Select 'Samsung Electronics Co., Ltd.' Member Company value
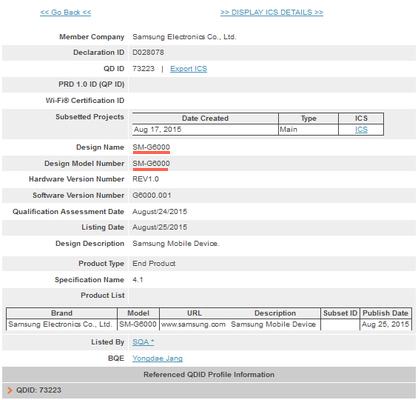This screenshot has height=400, width=418. (184, 37)
